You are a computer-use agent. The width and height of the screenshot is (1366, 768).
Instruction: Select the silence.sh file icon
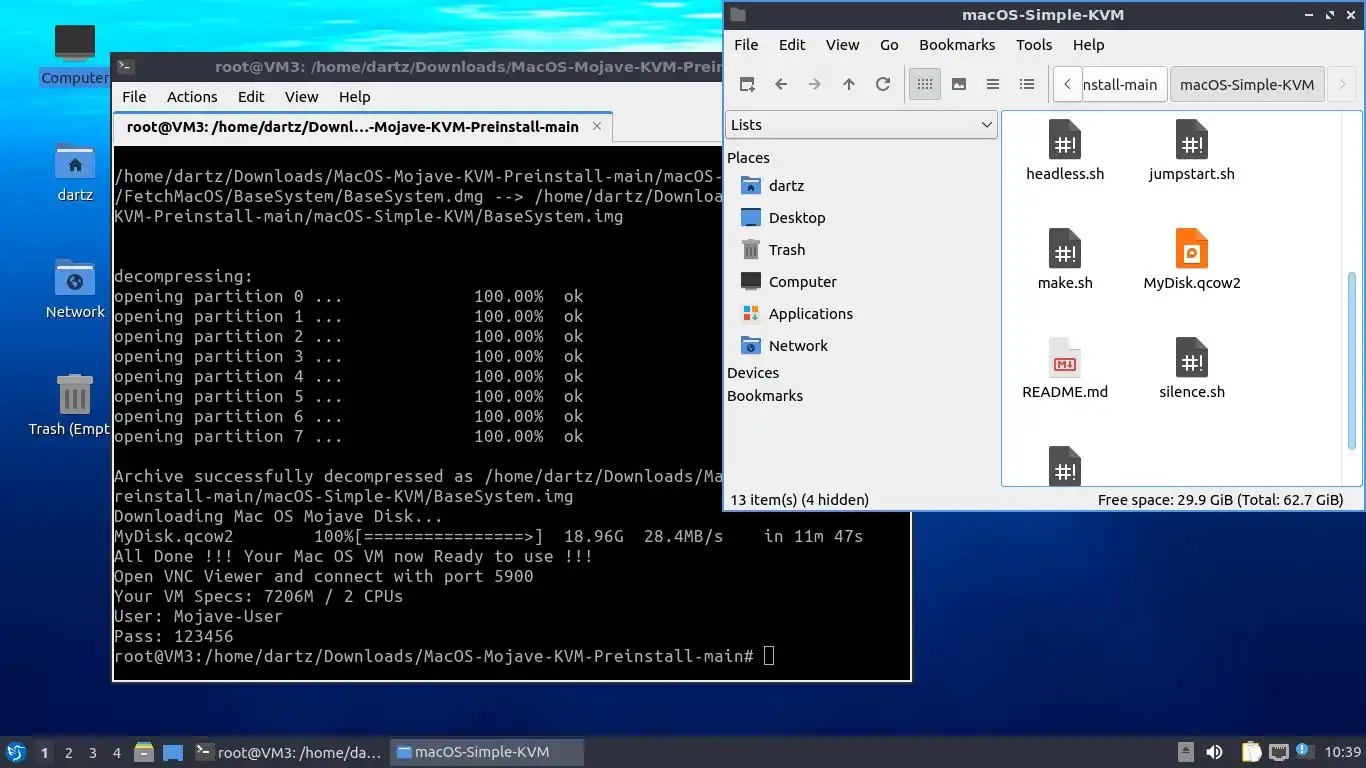pyautogui.click(x=1192, y=358)
